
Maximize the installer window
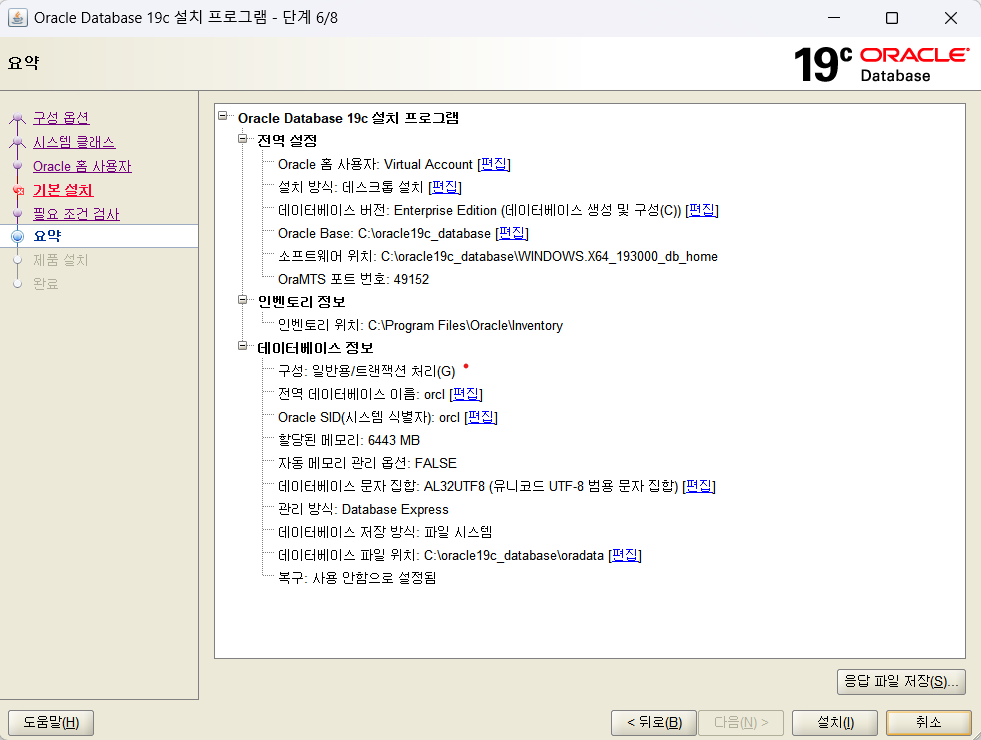892,18
